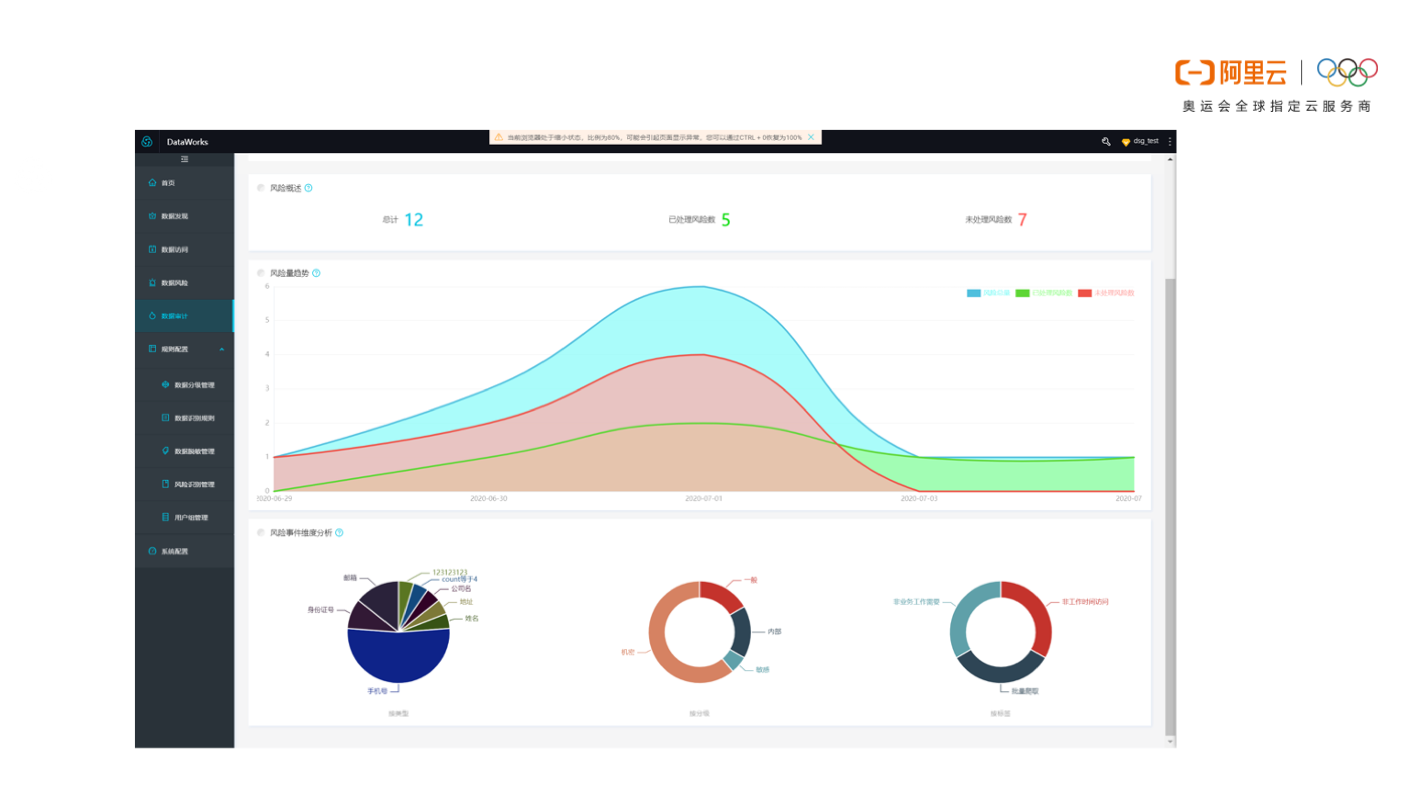The width and height of the screenshot is (1422, 800).
Task: Click the total count value 12
Action: tap(414, 220)
